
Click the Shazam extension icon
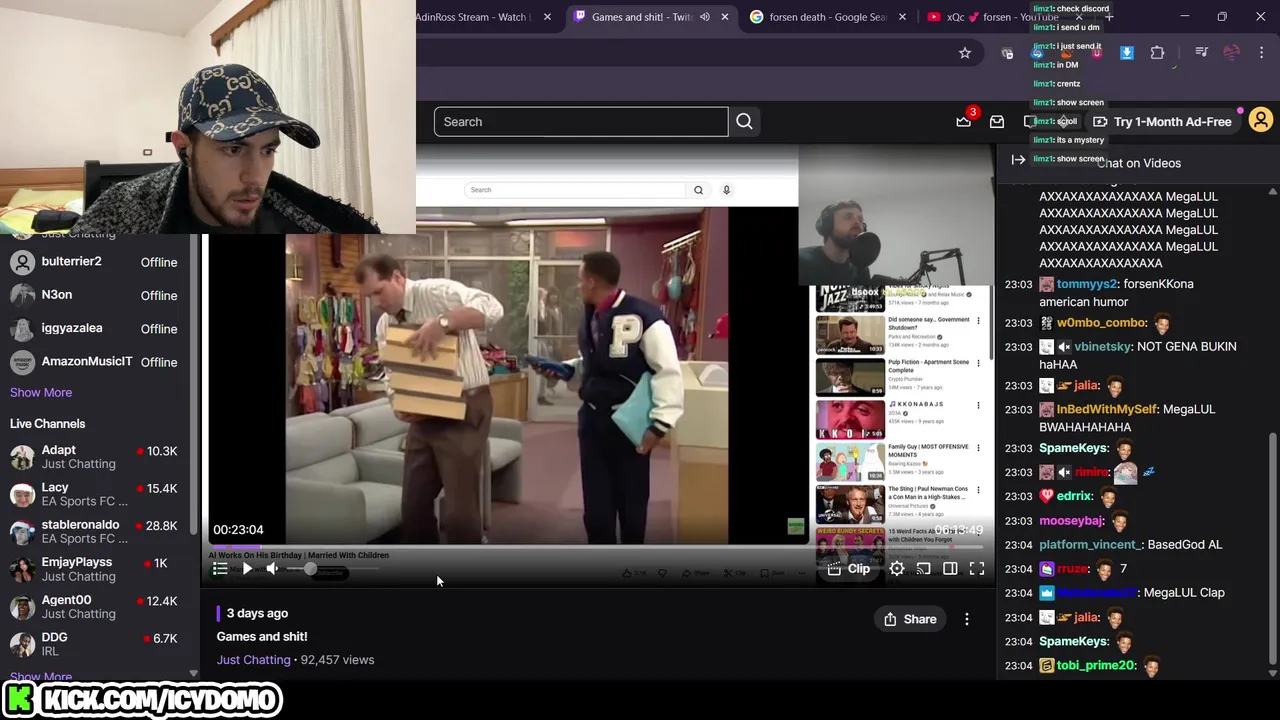(1037, 53)
